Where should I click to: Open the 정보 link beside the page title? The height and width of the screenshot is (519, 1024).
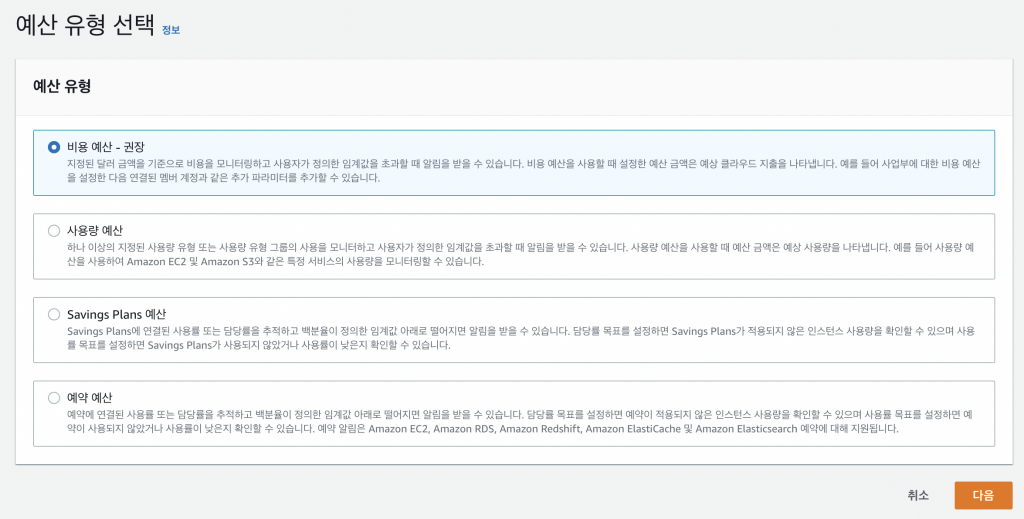[x=171, y=30]
